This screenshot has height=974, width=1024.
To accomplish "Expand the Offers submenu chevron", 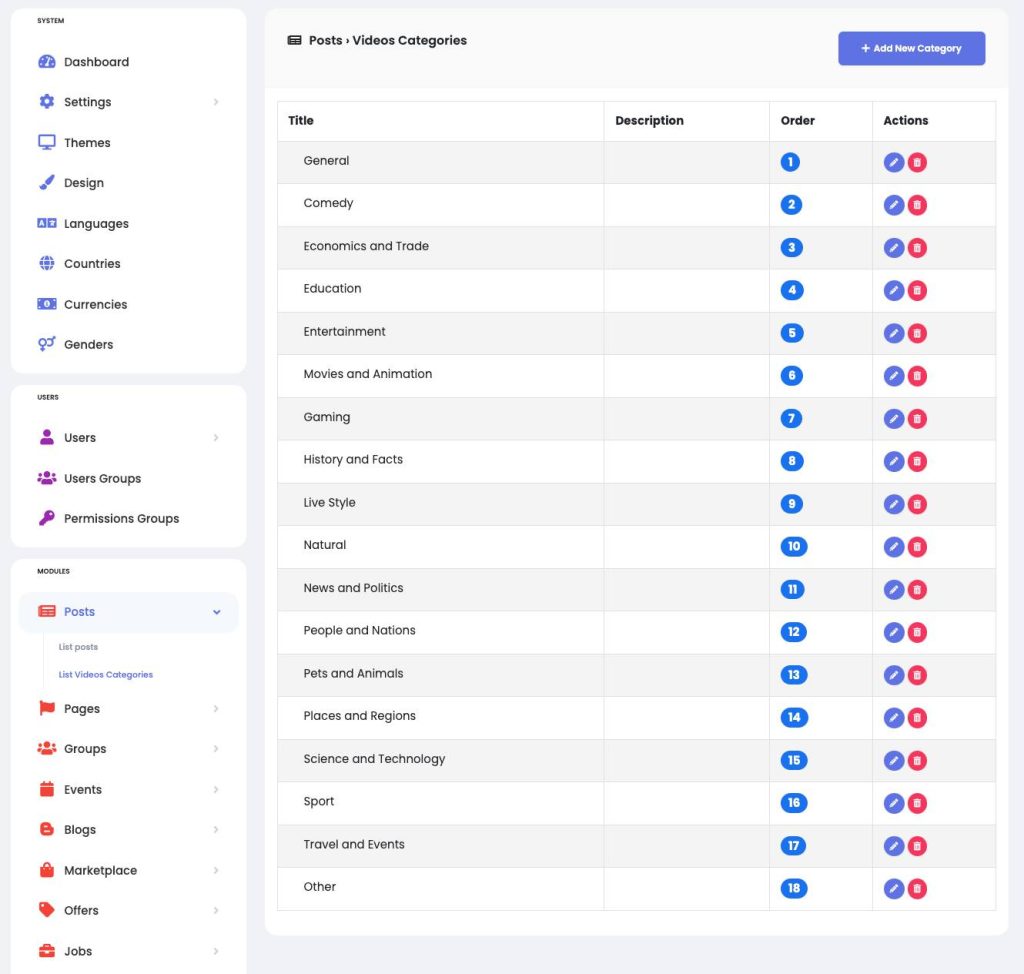I will coord(216,911).
